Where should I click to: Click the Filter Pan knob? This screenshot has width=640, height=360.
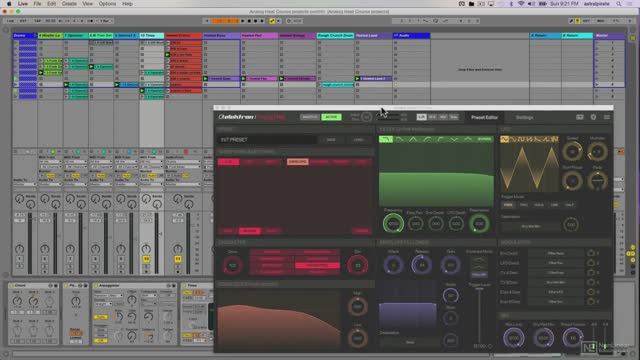tap(416, 224)
